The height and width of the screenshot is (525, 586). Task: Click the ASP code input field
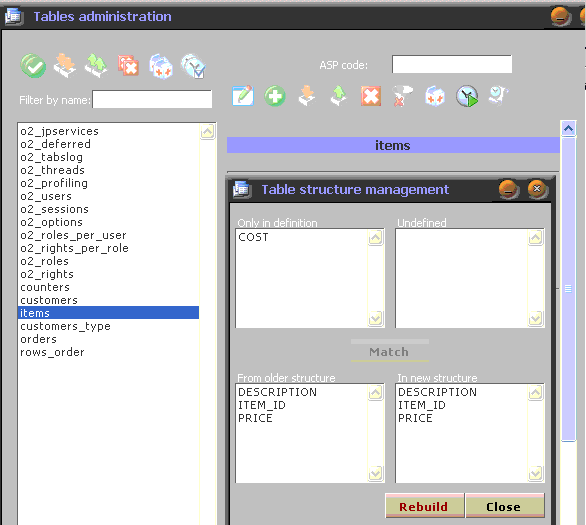click(452, 64)
